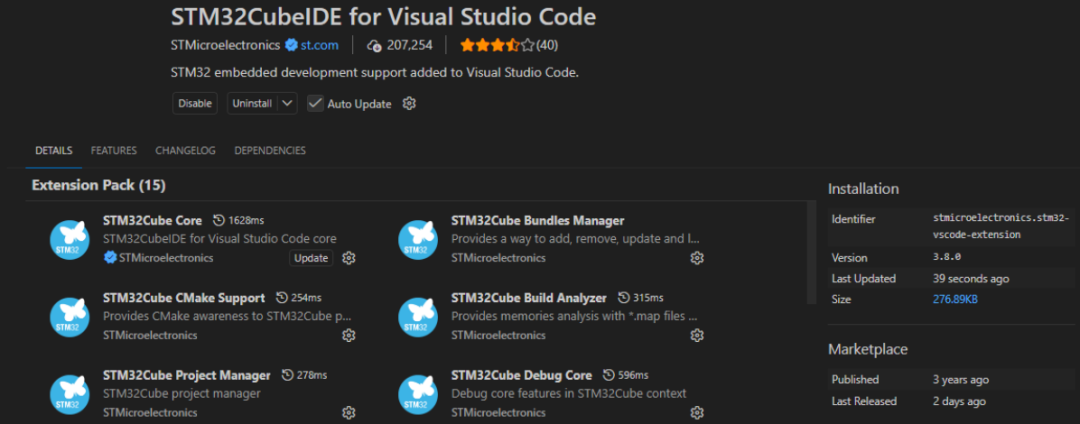
Task: Click the STM32Cube Debug Core title
Action: point(521,376)
